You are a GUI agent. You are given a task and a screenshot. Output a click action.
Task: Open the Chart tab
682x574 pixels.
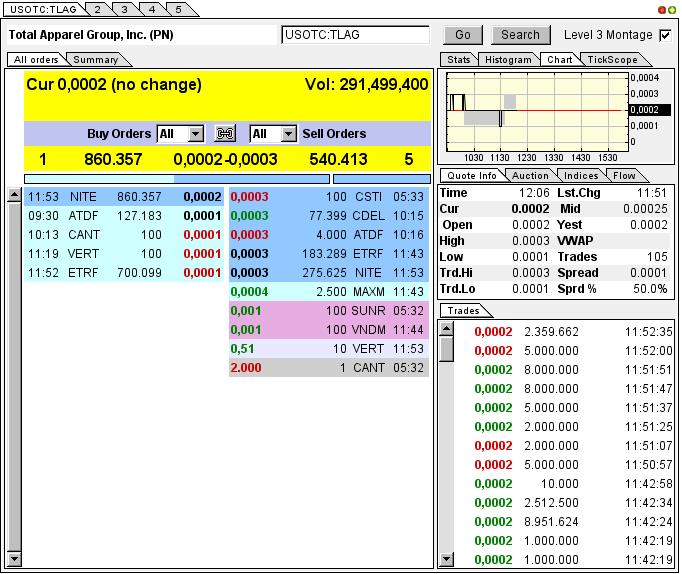(x=559, y=60)
